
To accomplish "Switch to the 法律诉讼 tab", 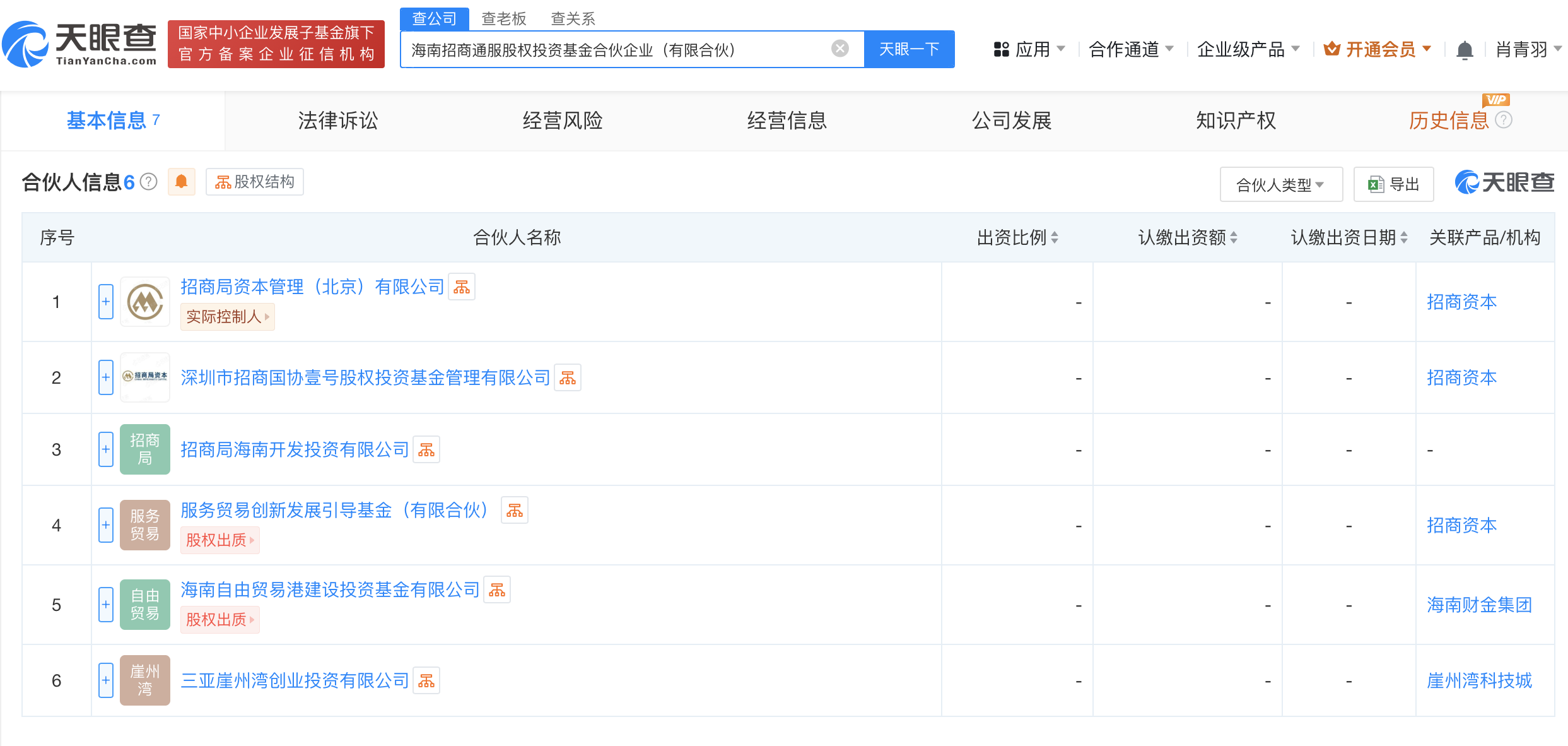I will click(x=337, y=120).
